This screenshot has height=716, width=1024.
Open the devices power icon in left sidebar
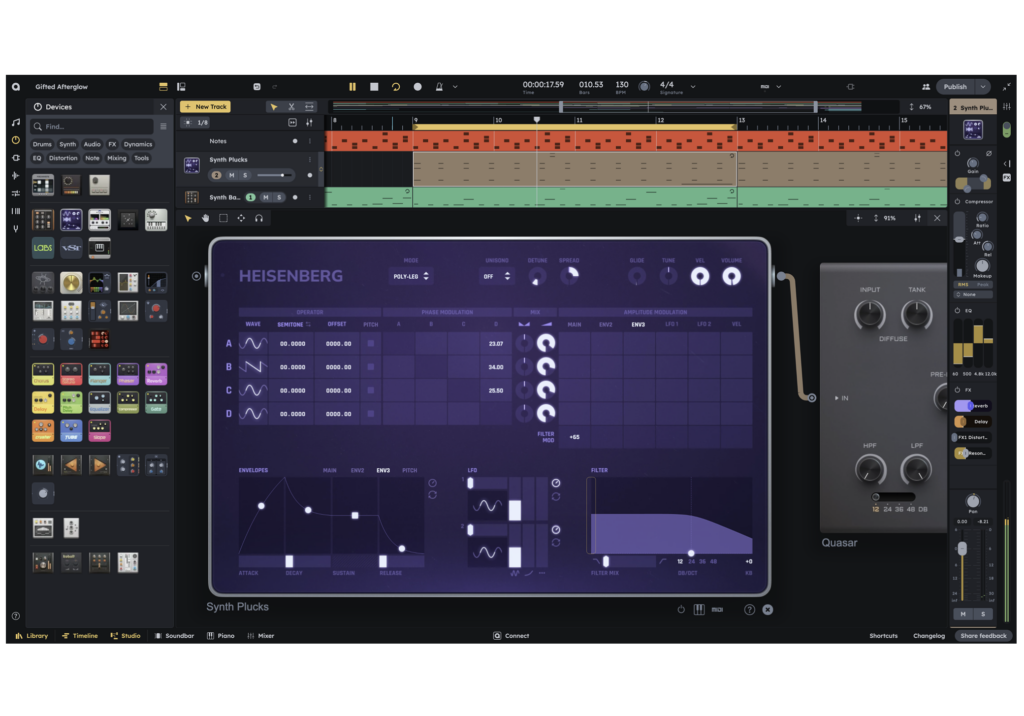tap(16, 140)
